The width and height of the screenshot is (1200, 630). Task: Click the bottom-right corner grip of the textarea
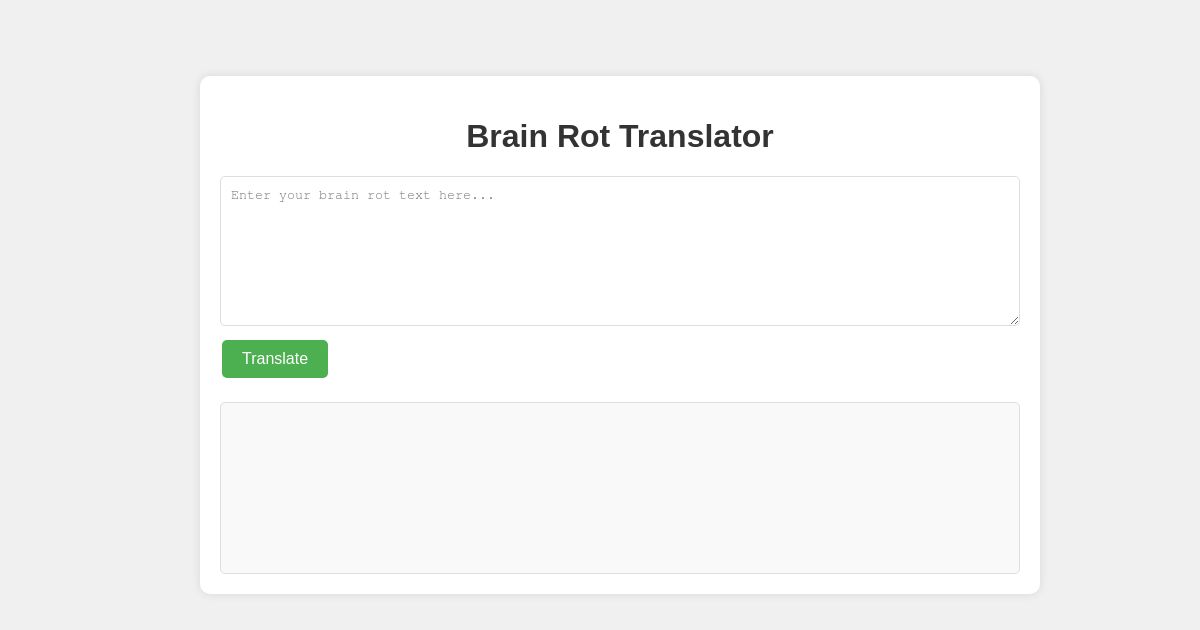(x=1013, y=319)
